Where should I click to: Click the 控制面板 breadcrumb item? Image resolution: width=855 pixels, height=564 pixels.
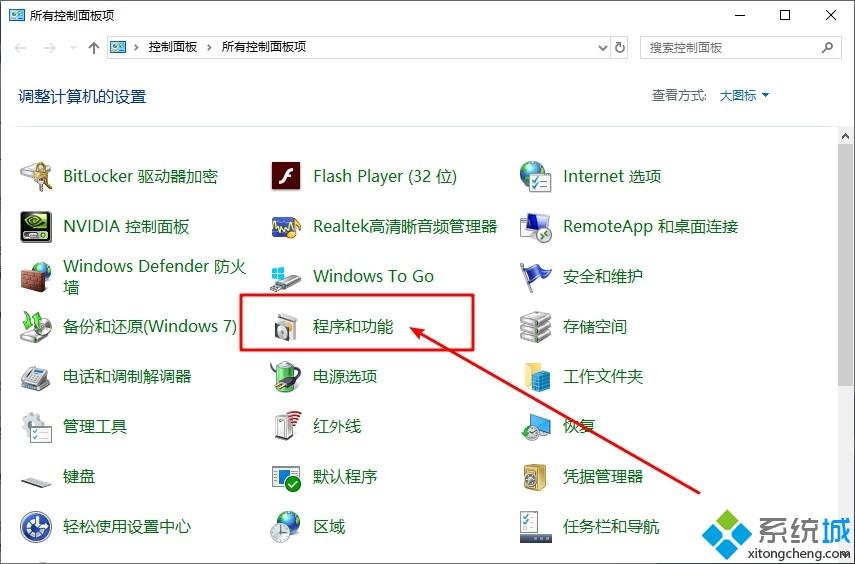172,47
